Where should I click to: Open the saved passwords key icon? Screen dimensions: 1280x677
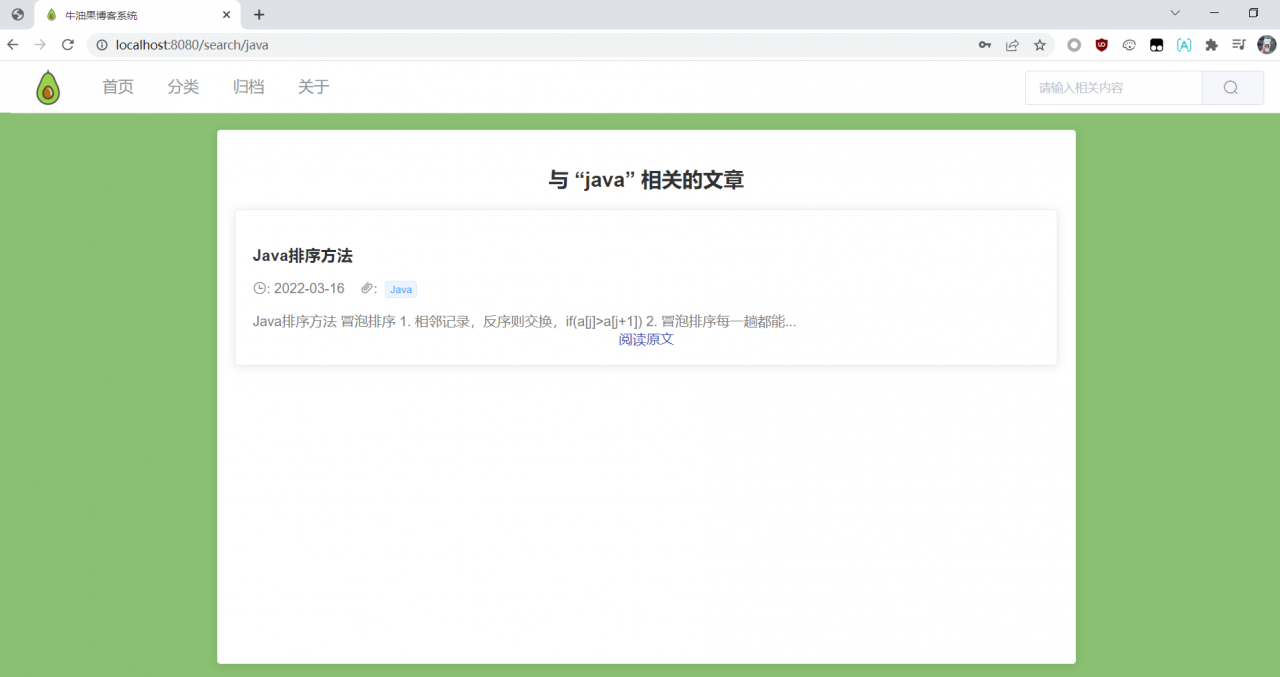(x=985, y=45)
